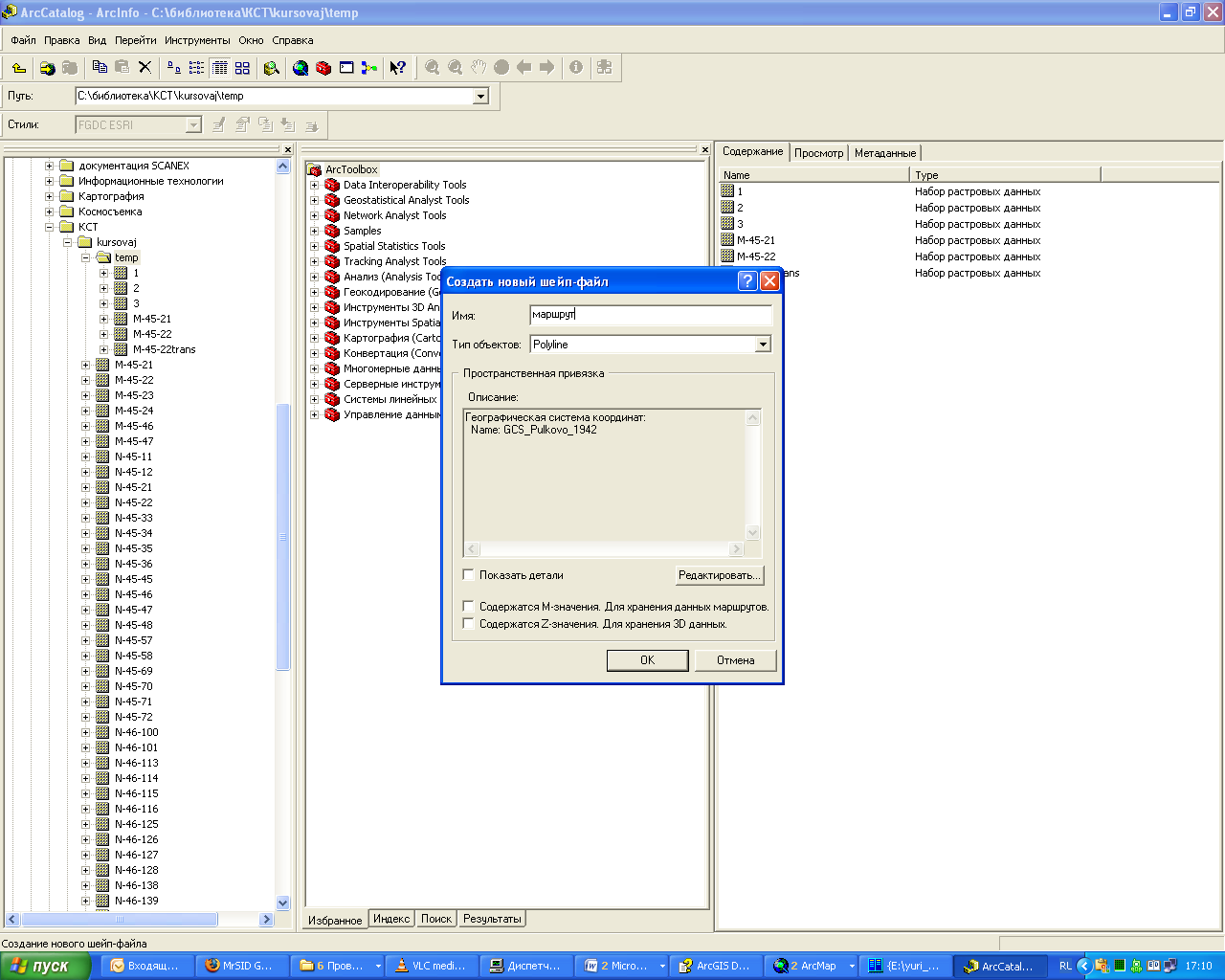Collapse the temp folder in catalog tree
Image resolution: width=1225 pixels, height=980 pixels.
point(85,257)
